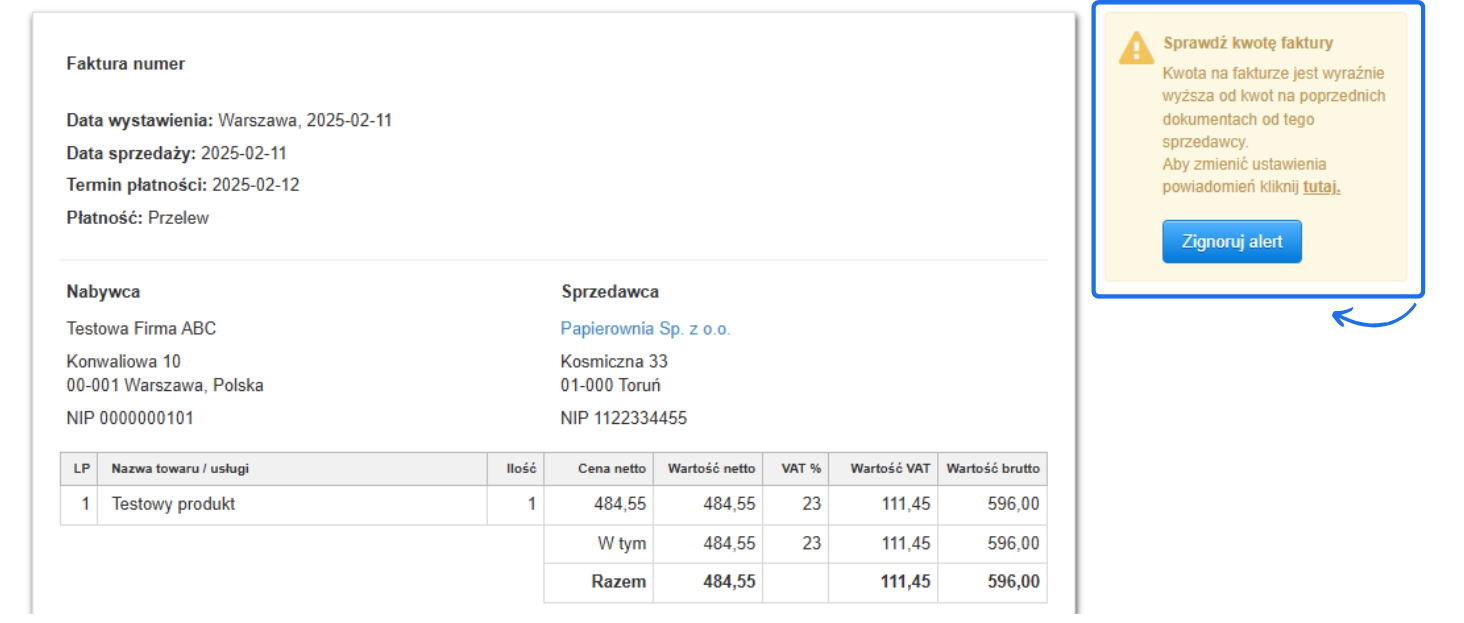
Task: Select seller street Kosmiczna 33
Action: point(614,361)
